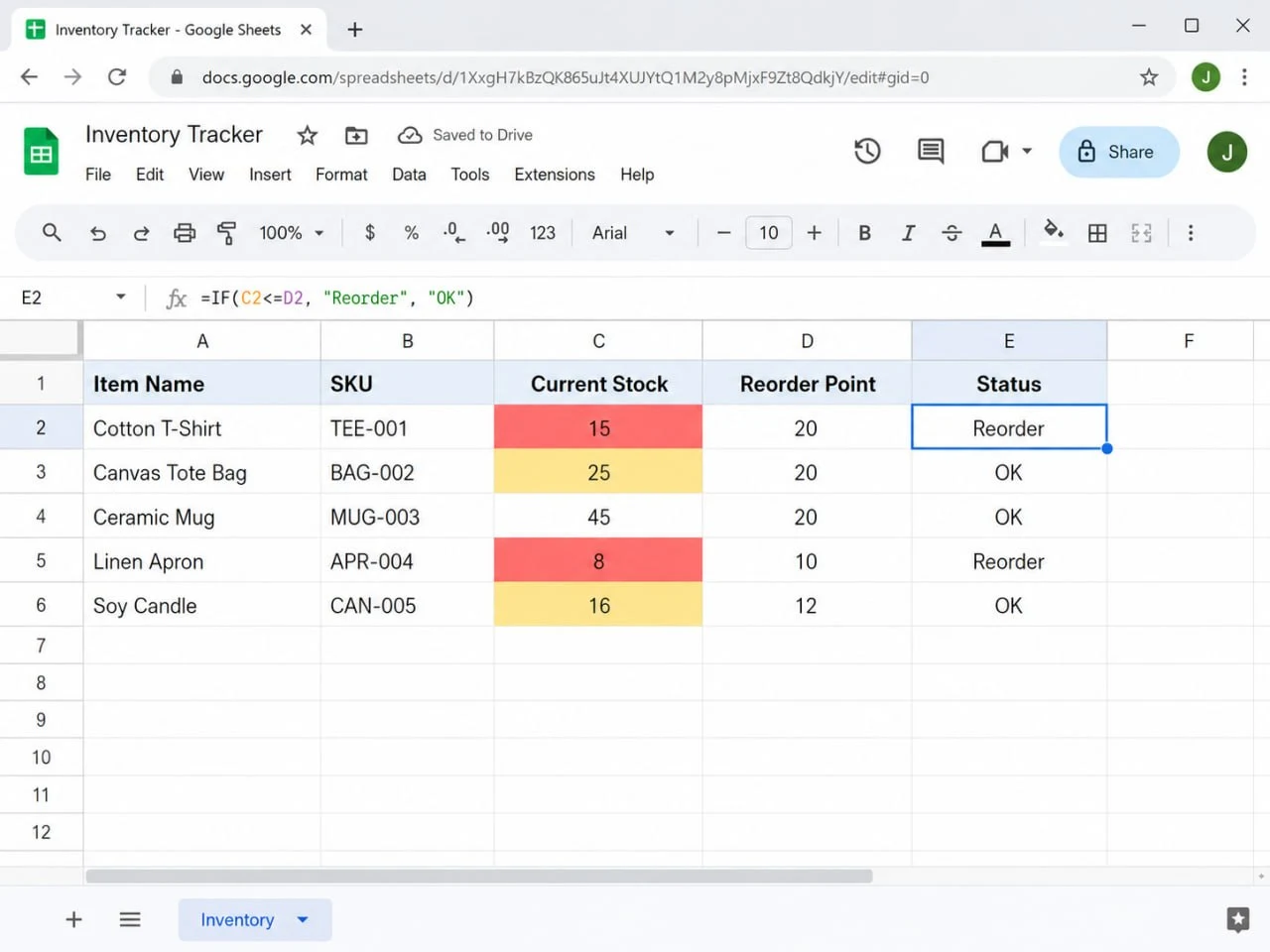Activate the paint format tool
Viewport: 1270px width, 952px height.
[x=227, y=233]
